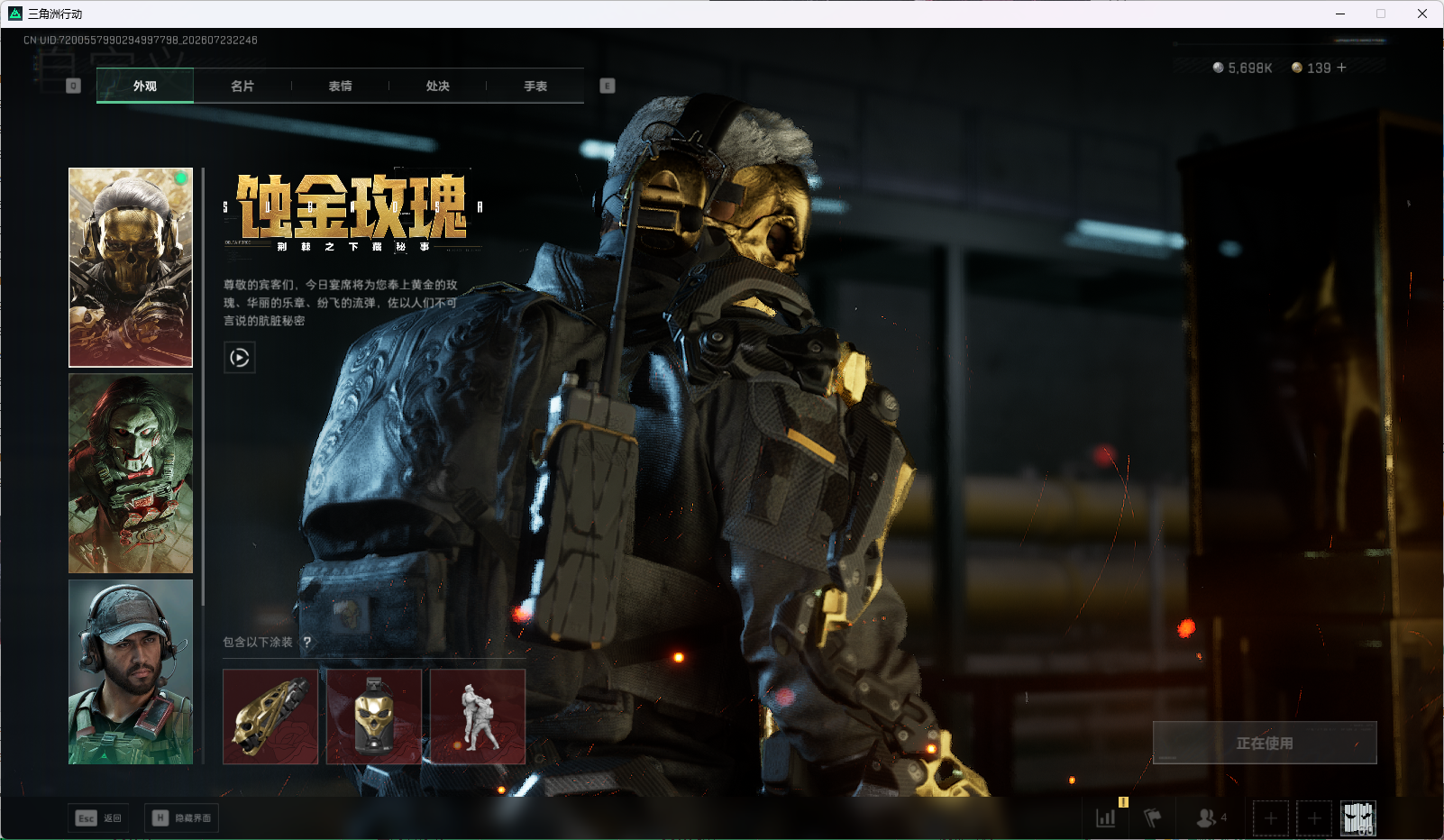Click the first empty squad slot plus
This screenshot has width=1444, height=840.
(x=1271, y=818)
